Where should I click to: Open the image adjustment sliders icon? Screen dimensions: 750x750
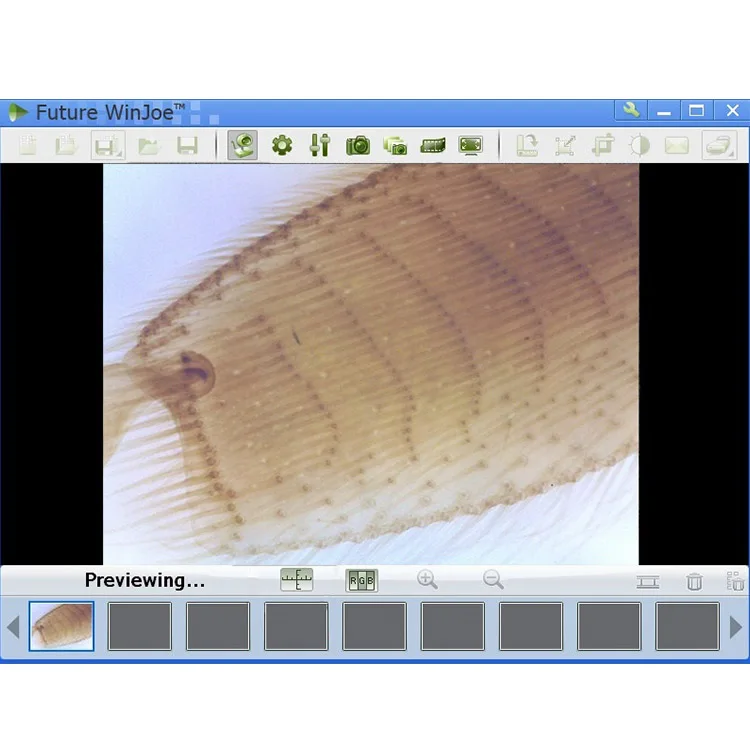[320, 145]
